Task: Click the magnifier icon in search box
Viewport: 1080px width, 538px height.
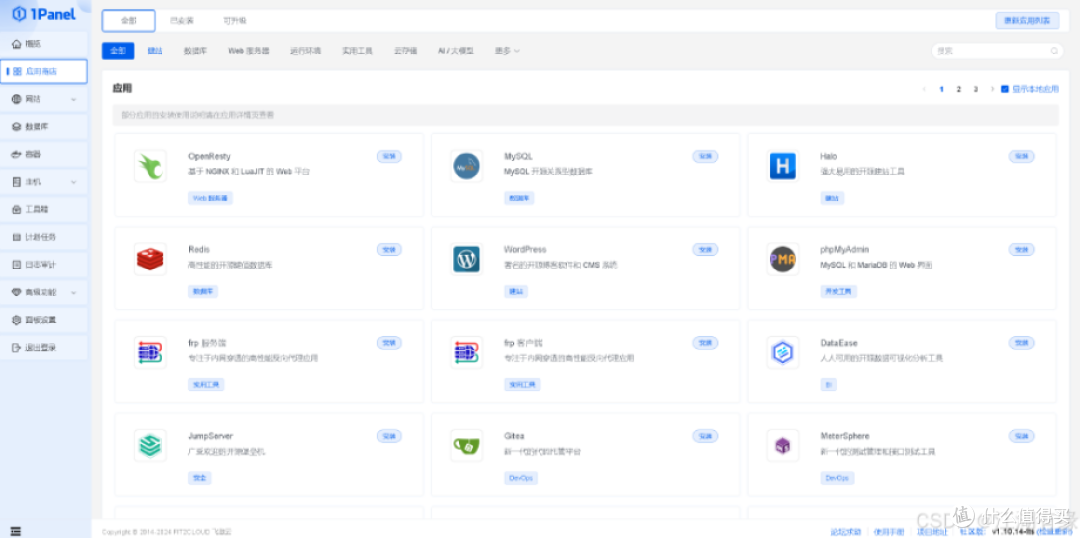Action: point(1054,51)
